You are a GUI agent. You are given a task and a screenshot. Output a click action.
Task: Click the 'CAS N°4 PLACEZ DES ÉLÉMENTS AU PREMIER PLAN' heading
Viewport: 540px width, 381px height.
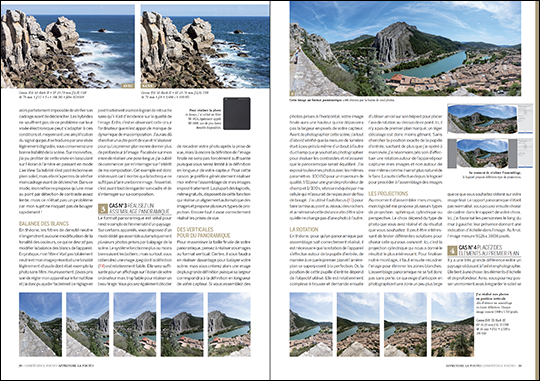tap(489, 250)
